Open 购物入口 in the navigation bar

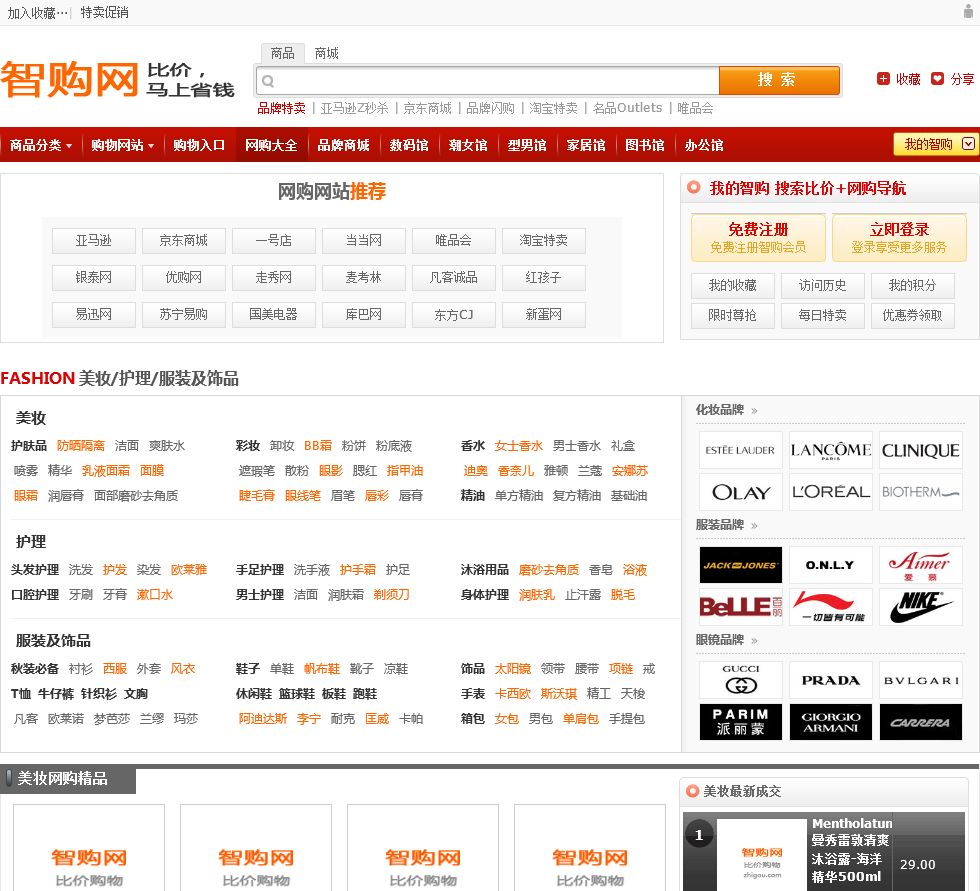click(x=199, y=145)
